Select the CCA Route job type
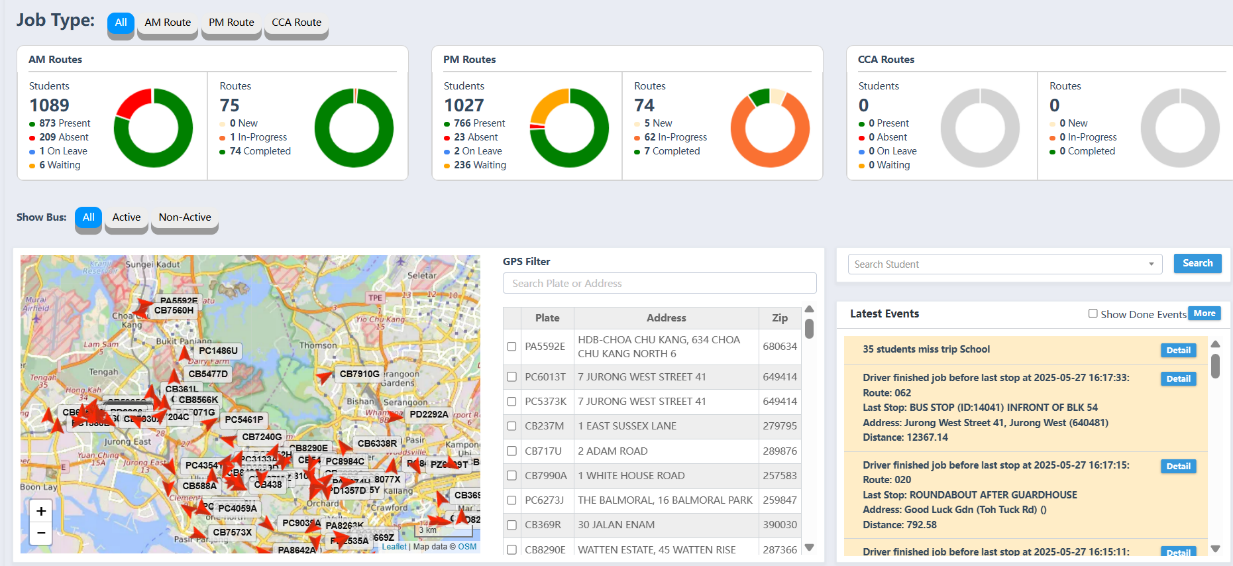 coord(296,23)
